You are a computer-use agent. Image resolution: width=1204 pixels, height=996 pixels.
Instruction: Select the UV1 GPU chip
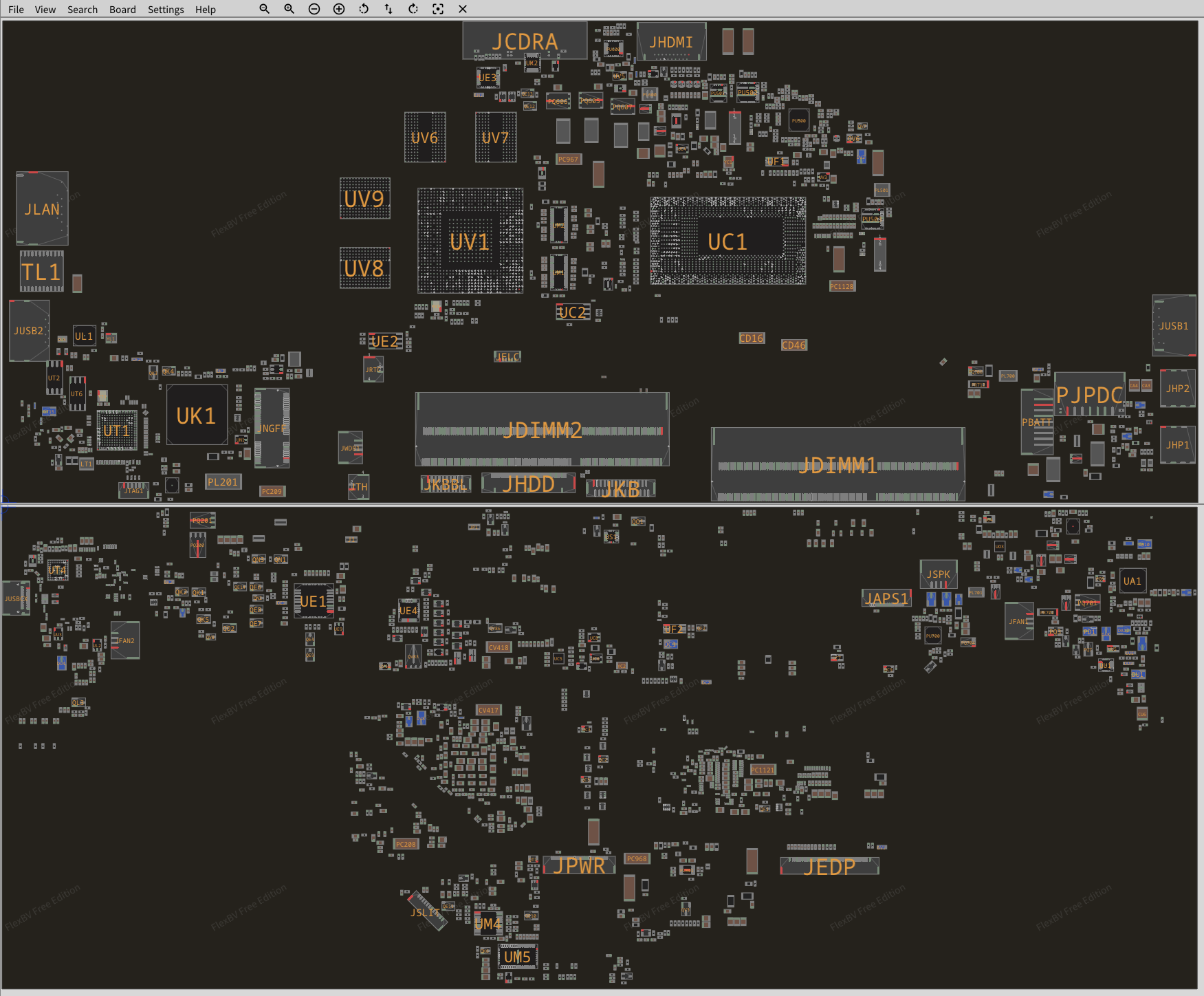point(470,241)
